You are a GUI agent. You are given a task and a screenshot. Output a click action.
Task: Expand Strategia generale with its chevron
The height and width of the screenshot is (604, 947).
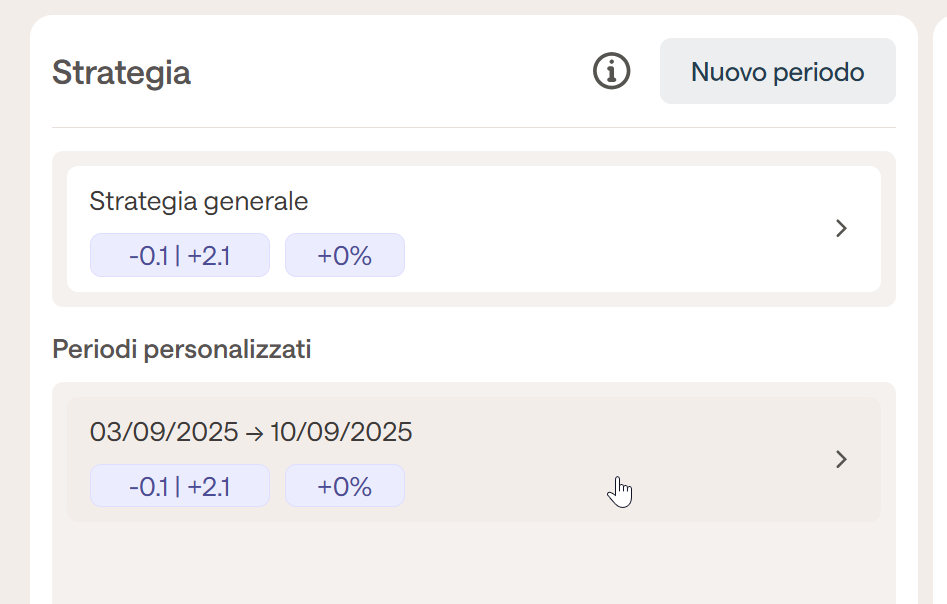pyautogui.click(x=841, y=228)
